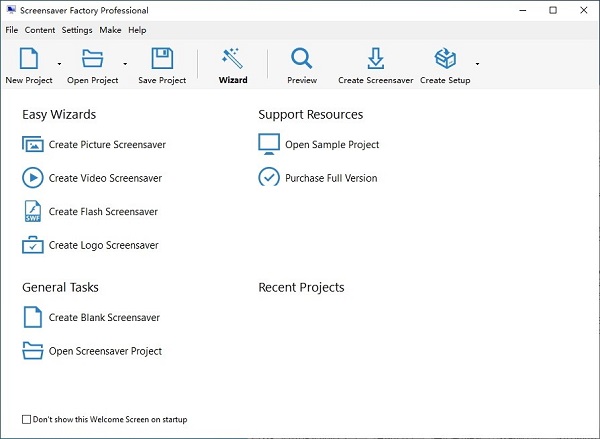
Task: Click the Create Video Screensaver play icon
Action: [x=33, y=178]
